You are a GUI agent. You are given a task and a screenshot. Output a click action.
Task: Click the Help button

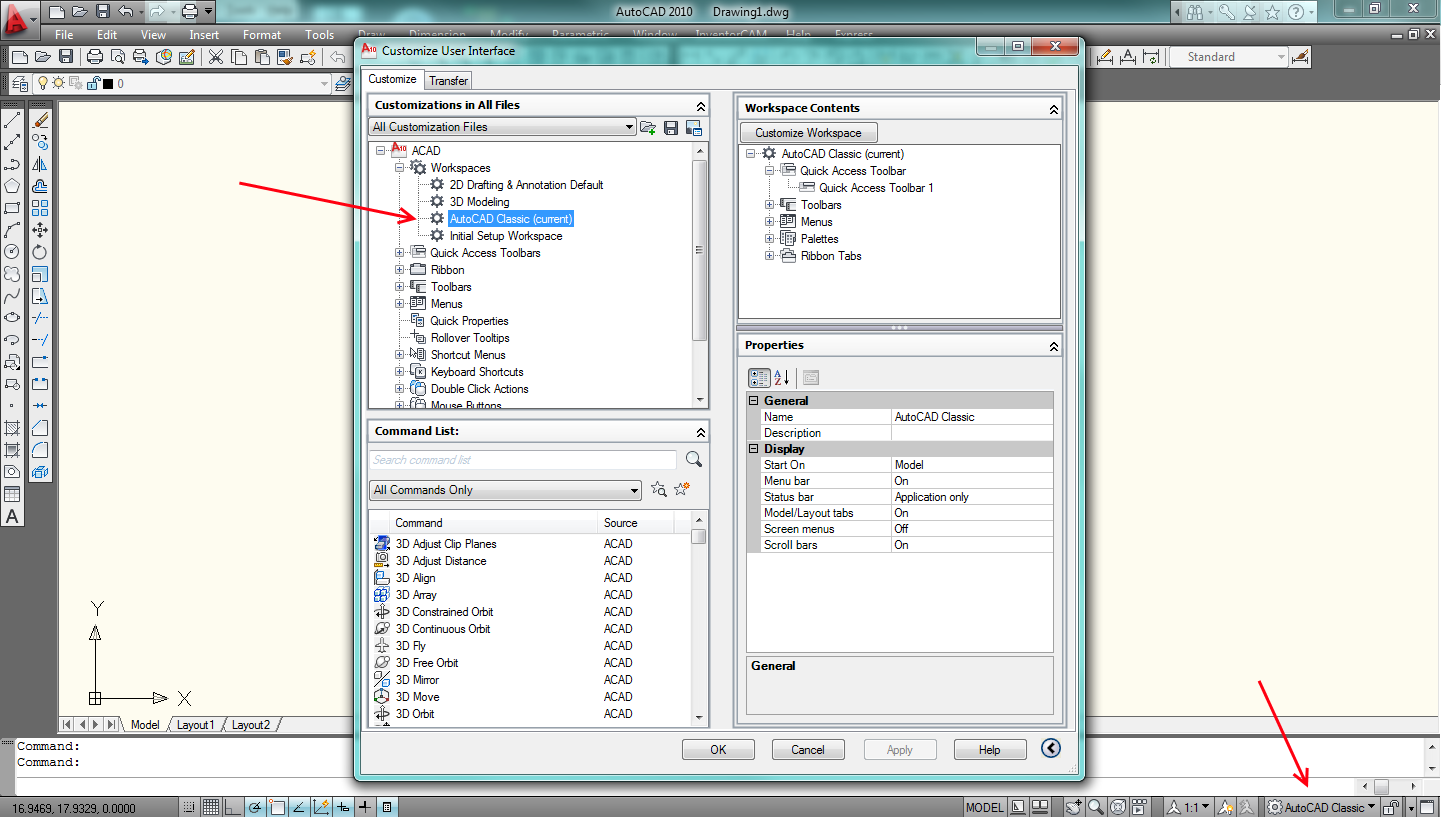tap(990, 750)
